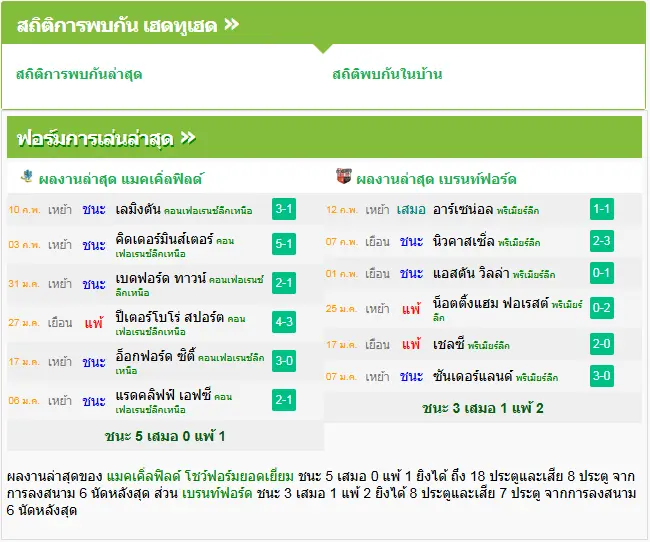Click the เสมอ result in อาร์เซน่อล row
This screenshot has height=542, width=650.
coord(411,210)
